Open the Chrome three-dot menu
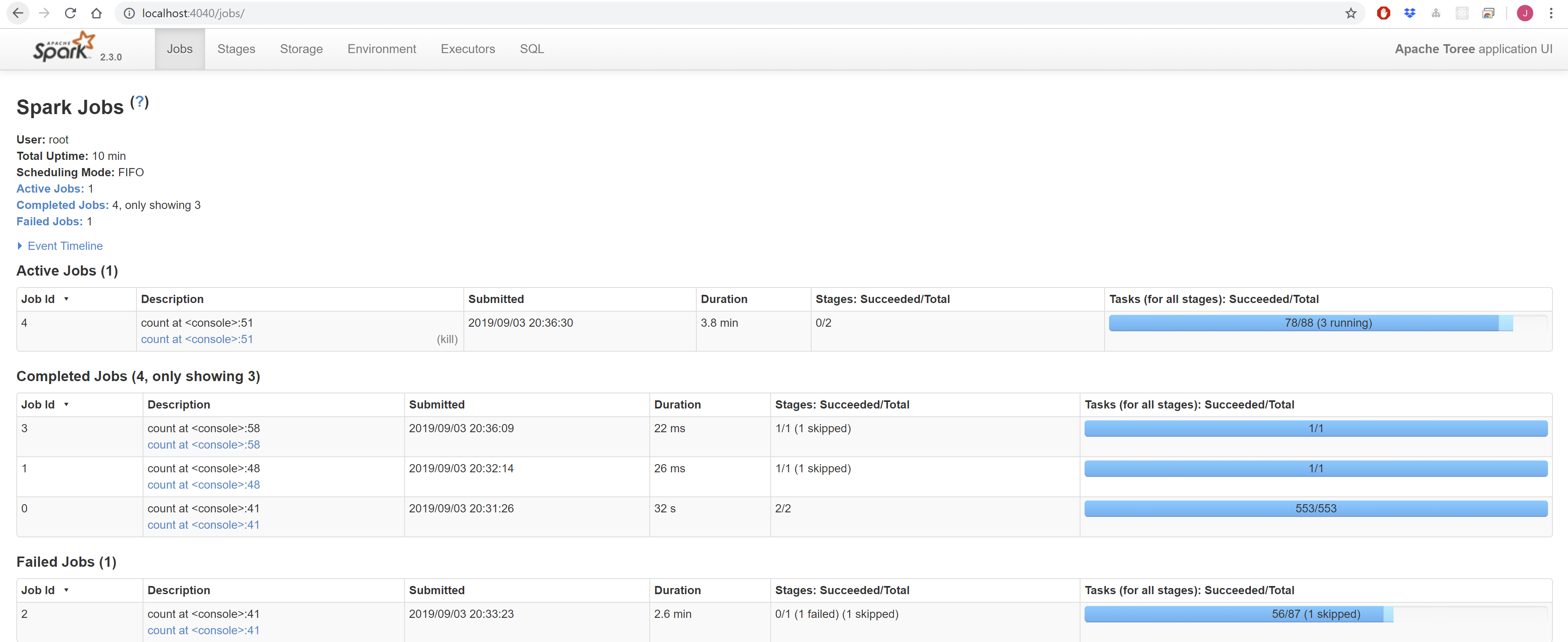Viewport: 1568px width, 642px height. (x=1551, y=13)
